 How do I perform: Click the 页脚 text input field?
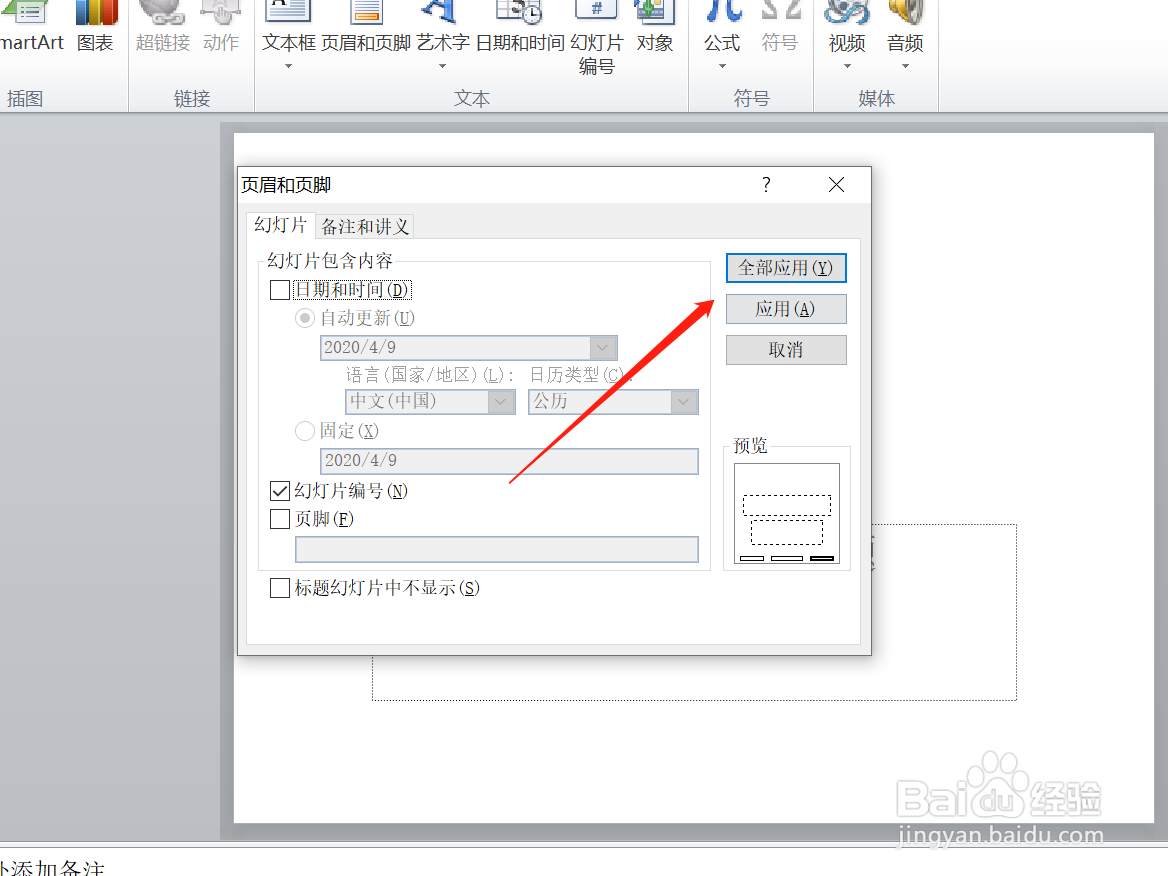[496, 549]
